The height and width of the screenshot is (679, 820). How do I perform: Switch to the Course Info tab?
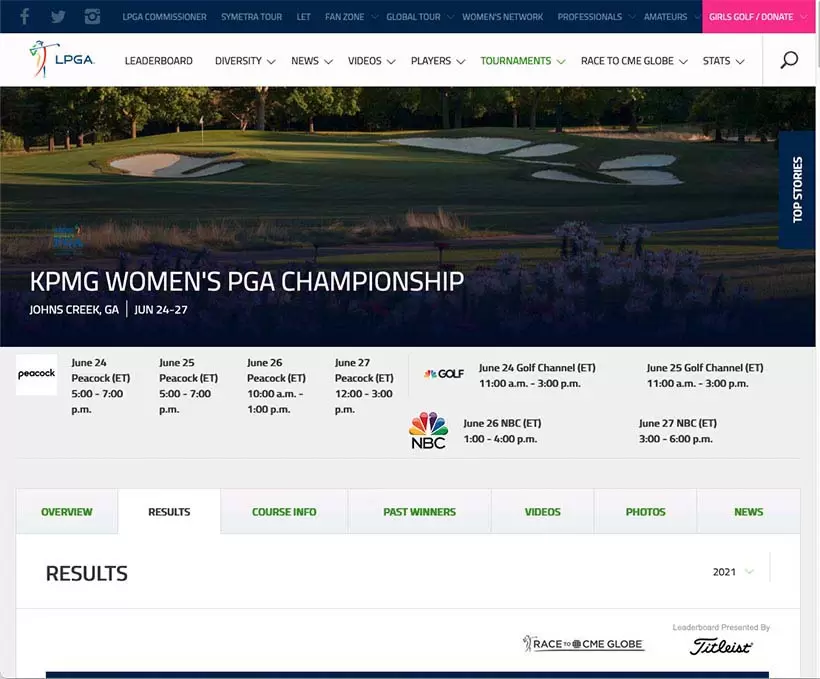click(x=284, y=512)
